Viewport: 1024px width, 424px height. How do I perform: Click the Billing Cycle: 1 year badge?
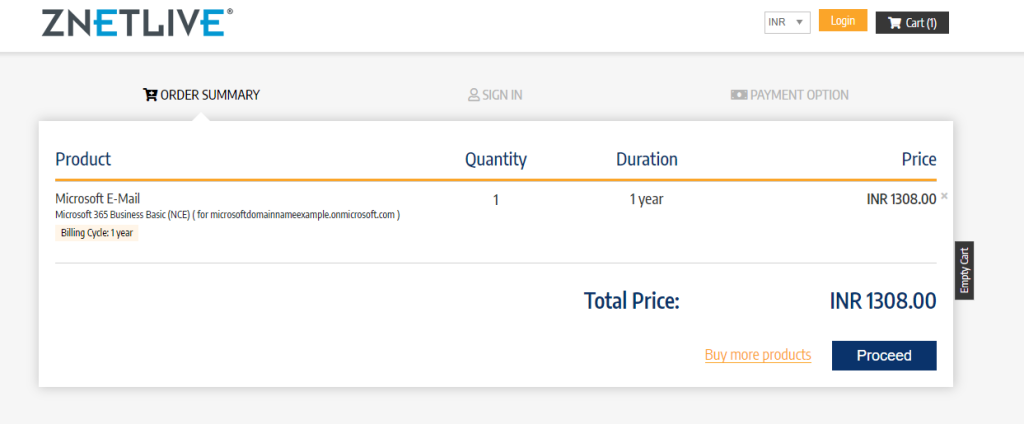point(96,233)
